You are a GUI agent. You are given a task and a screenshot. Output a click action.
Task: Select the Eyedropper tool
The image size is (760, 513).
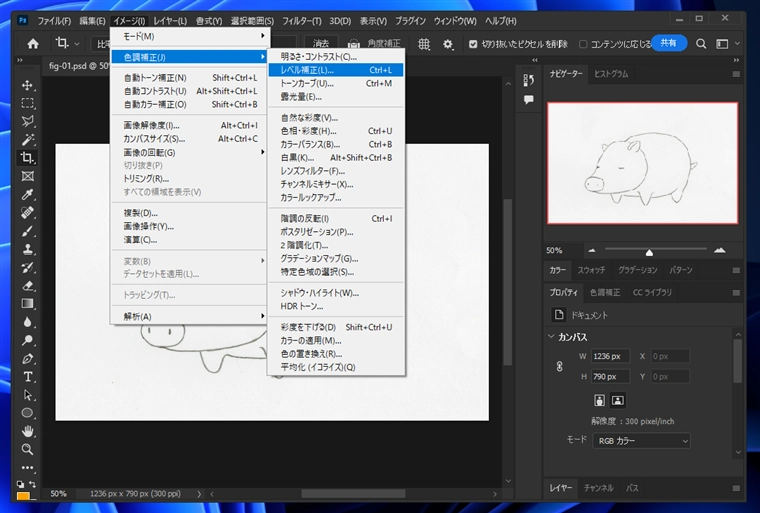point(28,194)
